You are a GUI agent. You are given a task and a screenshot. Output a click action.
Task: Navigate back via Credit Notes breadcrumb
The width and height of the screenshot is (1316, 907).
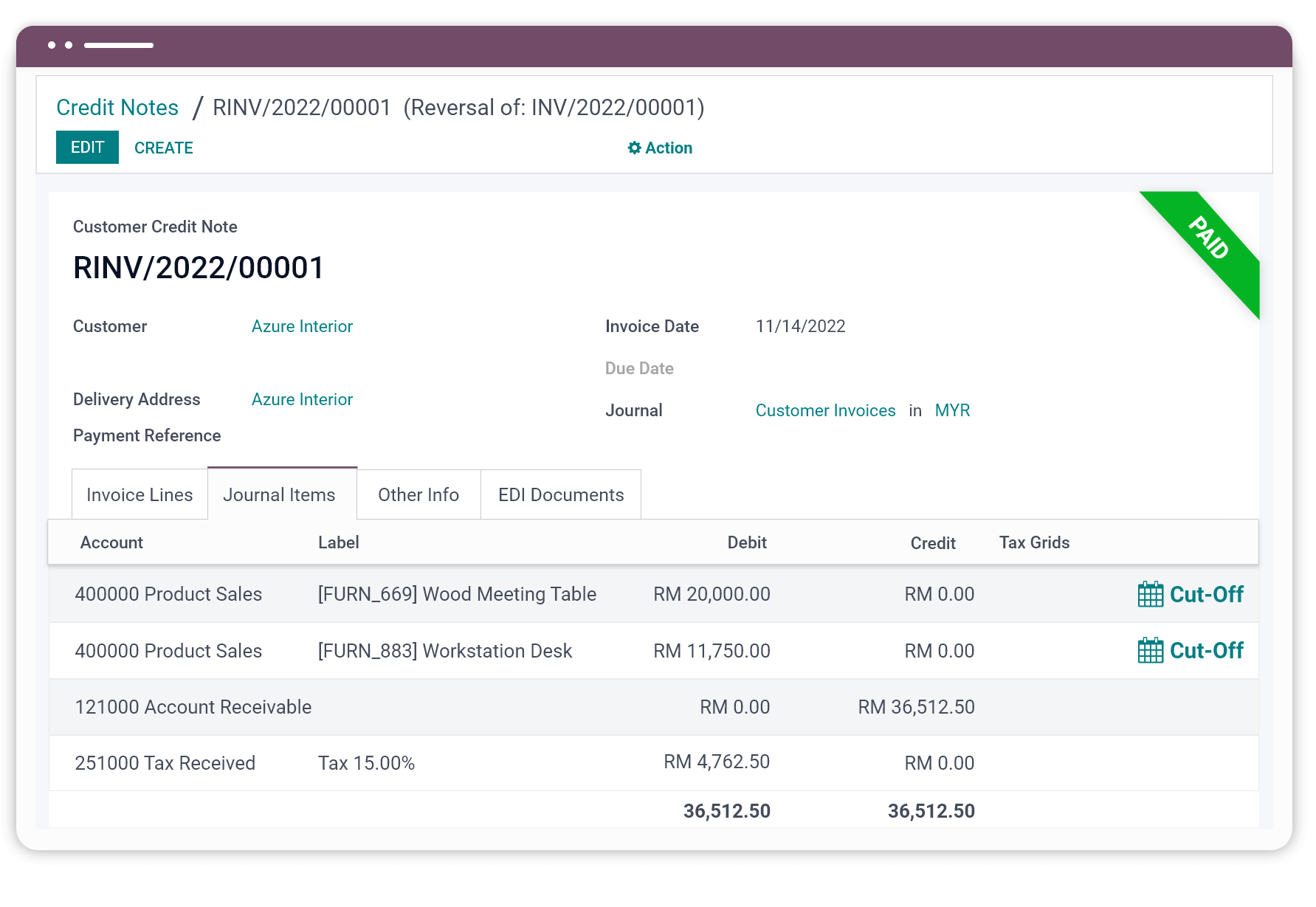click(117, 107)
